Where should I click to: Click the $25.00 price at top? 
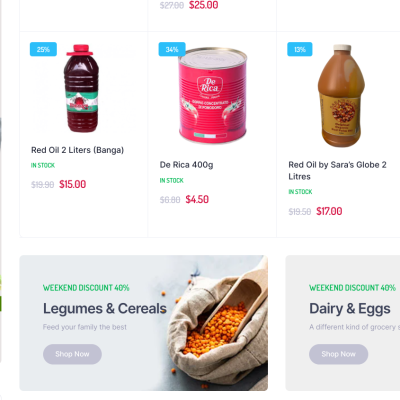204,5
